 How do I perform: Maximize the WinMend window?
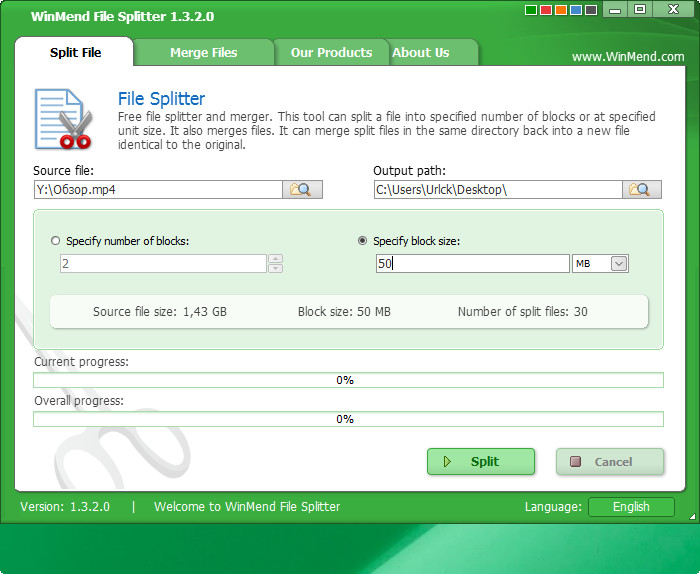tap(640, 9)
